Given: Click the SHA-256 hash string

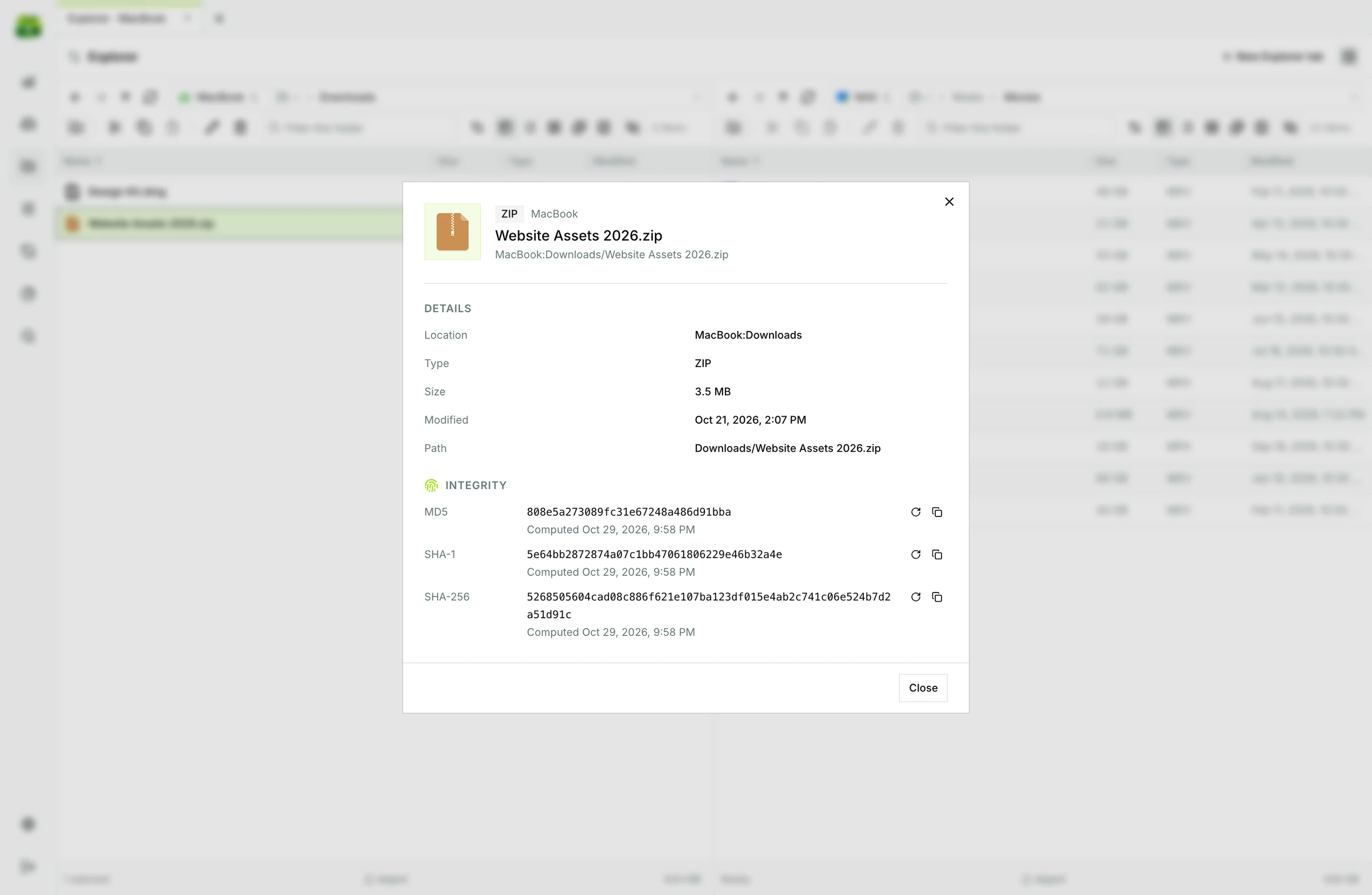Looking at the screenshot, I should click(708, 606).
